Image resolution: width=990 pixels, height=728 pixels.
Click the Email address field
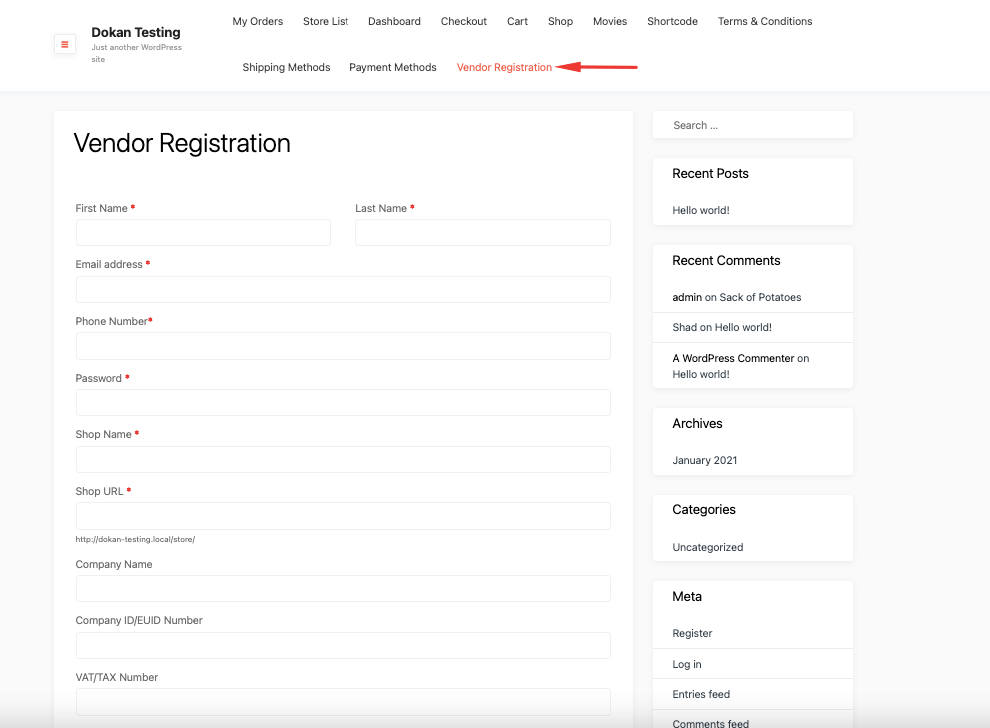[x=343, y=288]
